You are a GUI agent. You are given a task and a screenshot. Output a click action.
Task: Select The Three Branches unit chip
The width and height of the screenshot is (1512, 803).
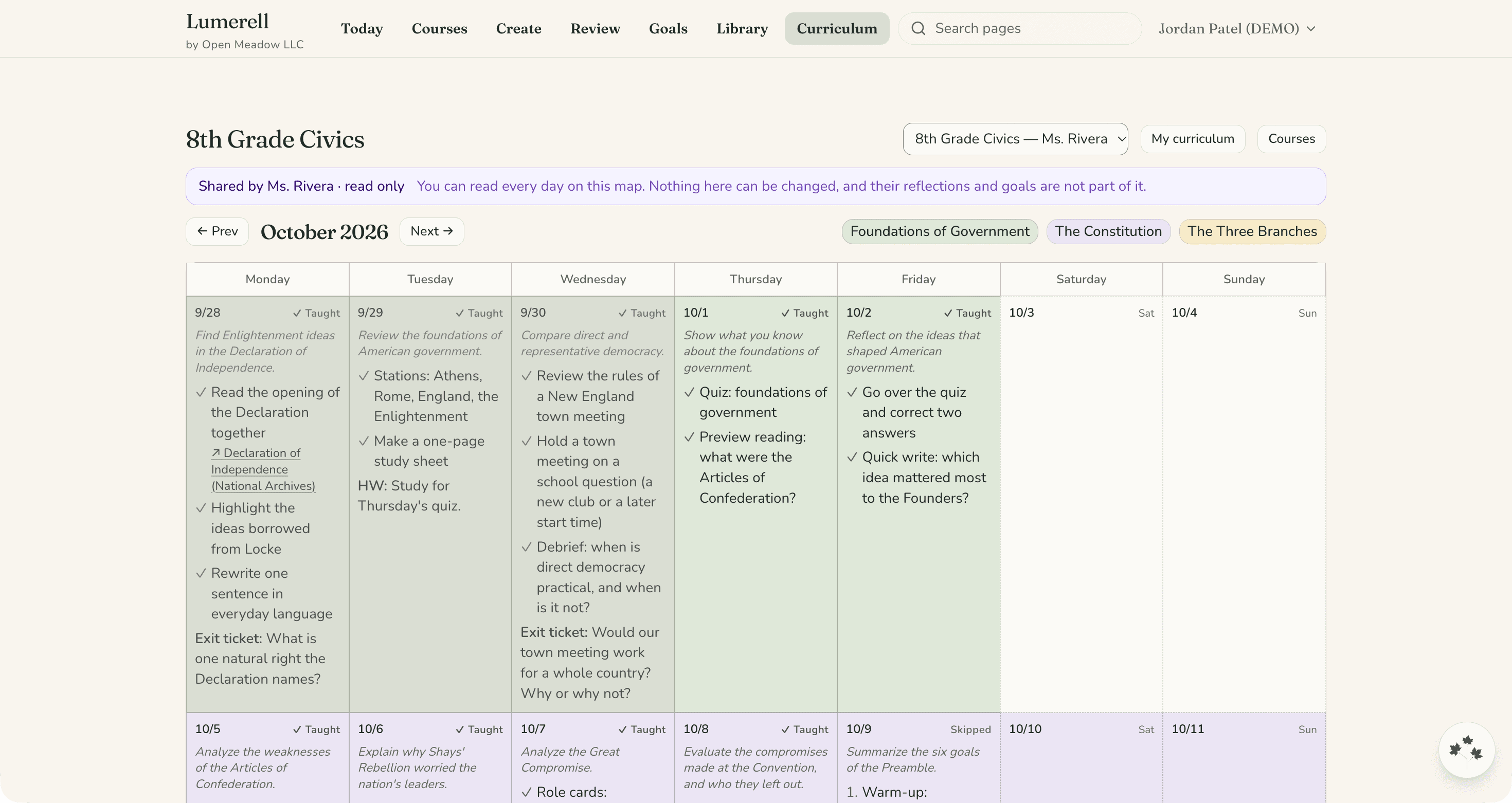point(1252,231)
